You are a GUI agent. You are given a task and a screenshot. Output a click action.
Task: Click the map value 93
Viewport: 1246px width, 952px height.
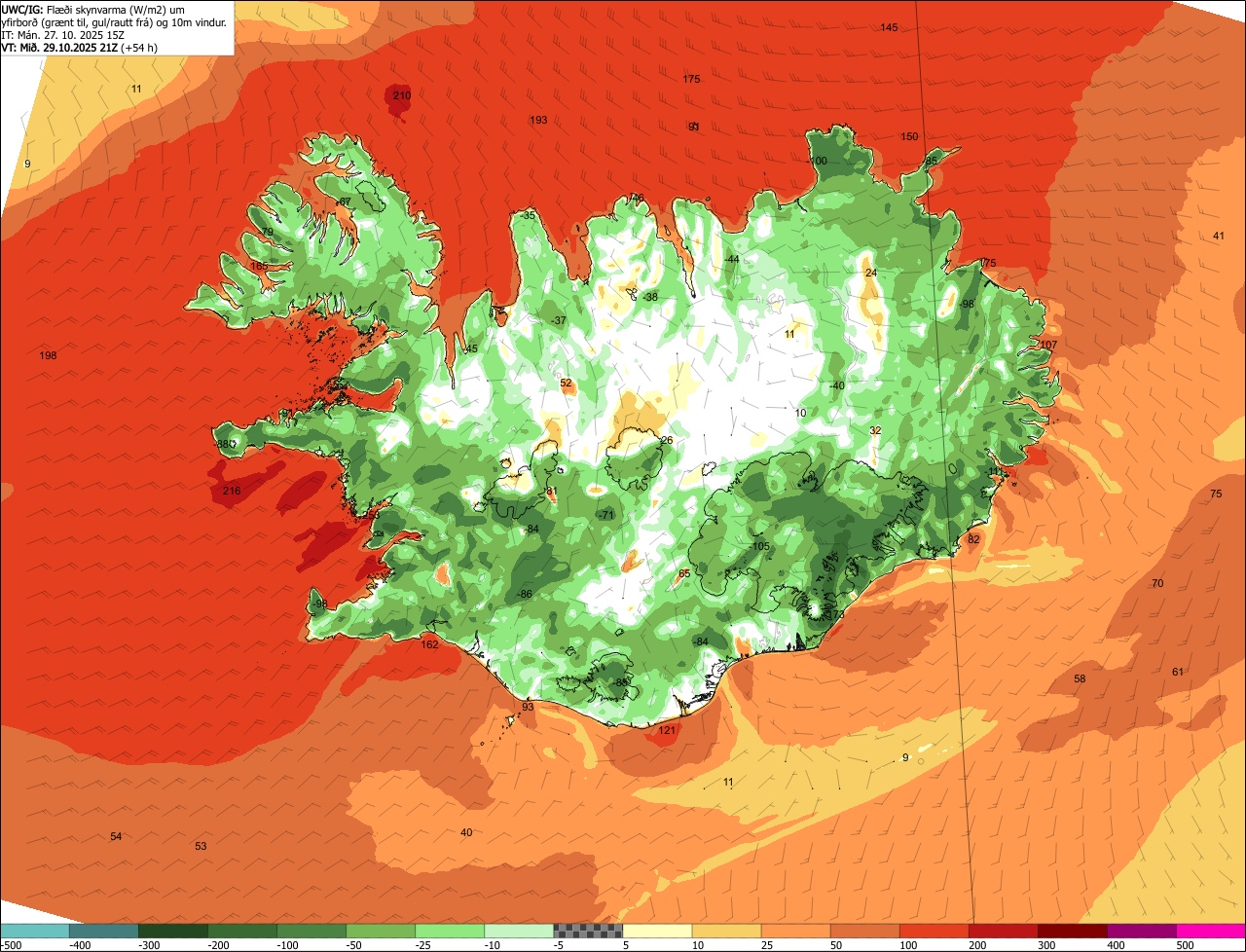[528, 707]
